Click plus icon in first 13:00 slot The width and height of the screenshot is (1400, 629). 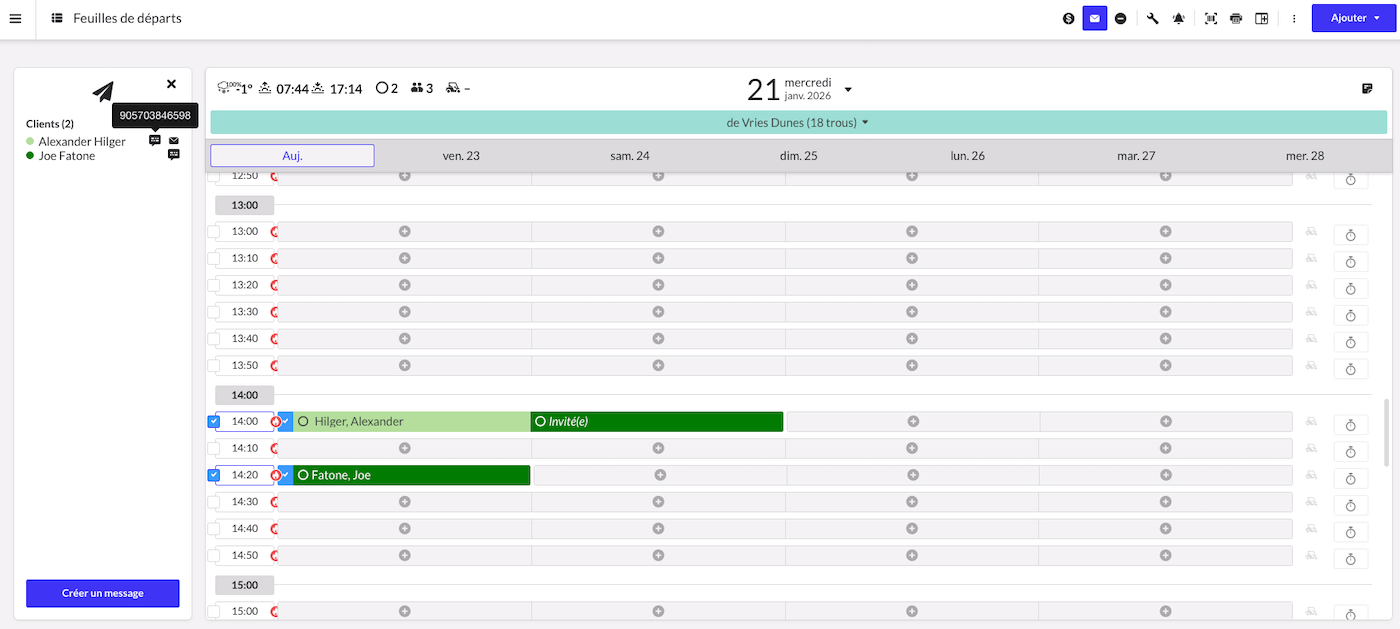405,231
